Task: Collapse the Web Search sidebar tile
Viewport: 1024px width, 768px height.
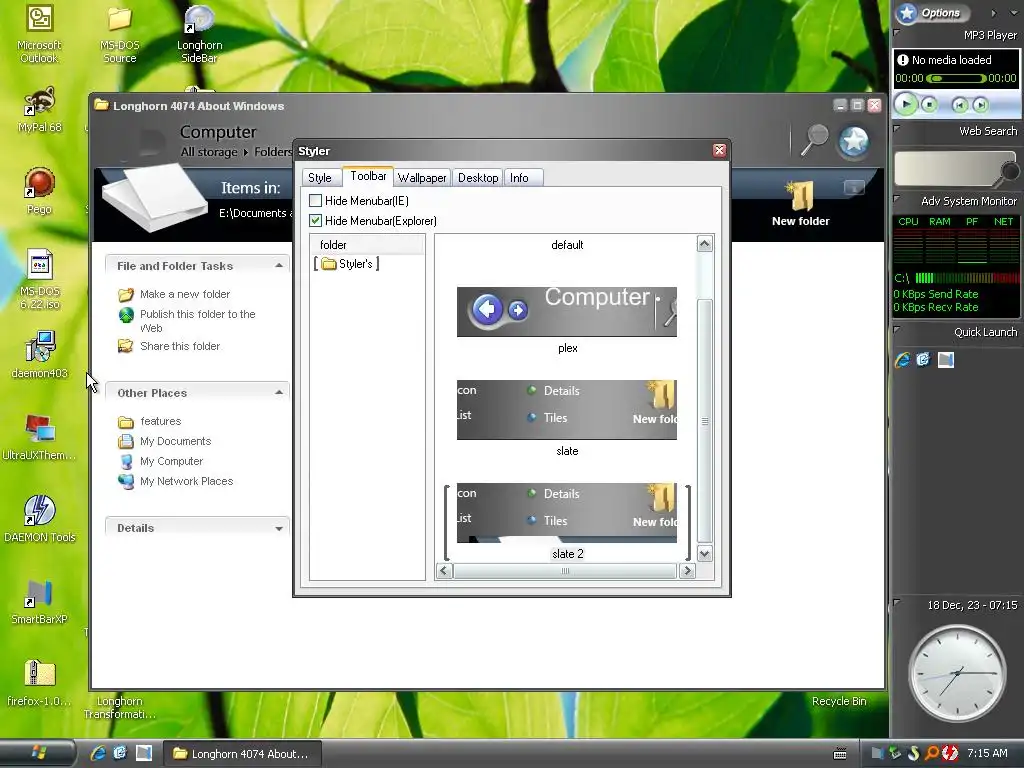Action: pyautogui.click(x=897, y=129)
